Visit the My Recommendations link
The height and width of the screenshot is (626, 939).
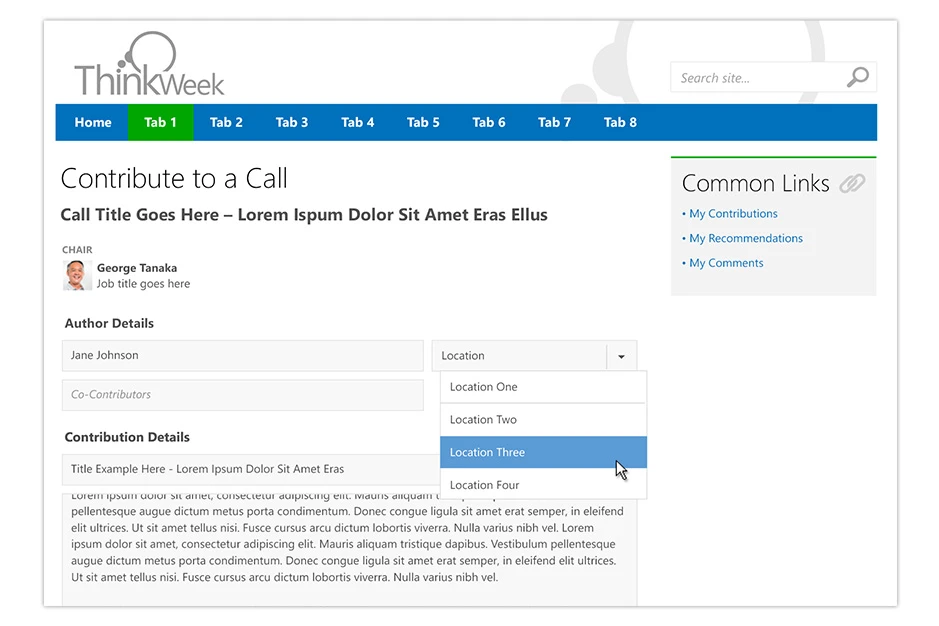745,239
